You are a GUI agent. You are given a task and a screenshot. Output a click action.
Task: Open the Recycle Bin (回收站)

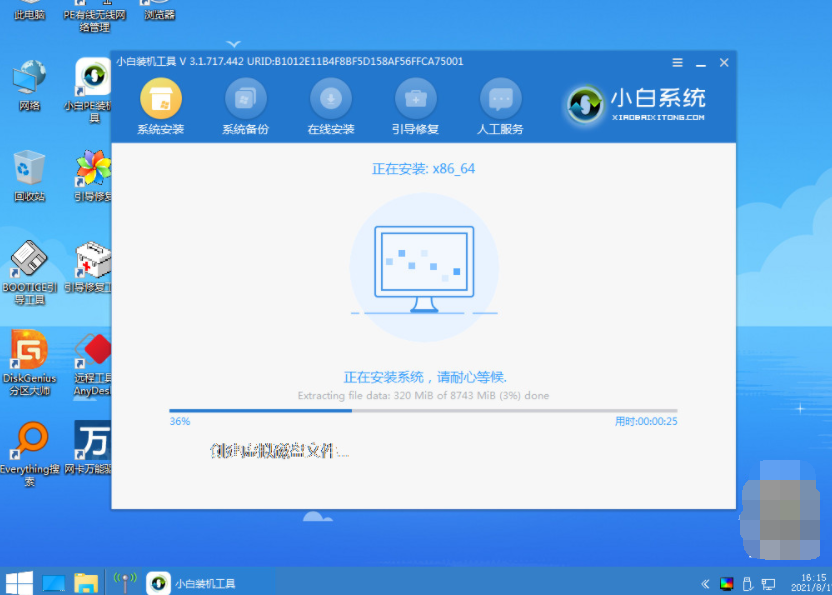(28, 172)
